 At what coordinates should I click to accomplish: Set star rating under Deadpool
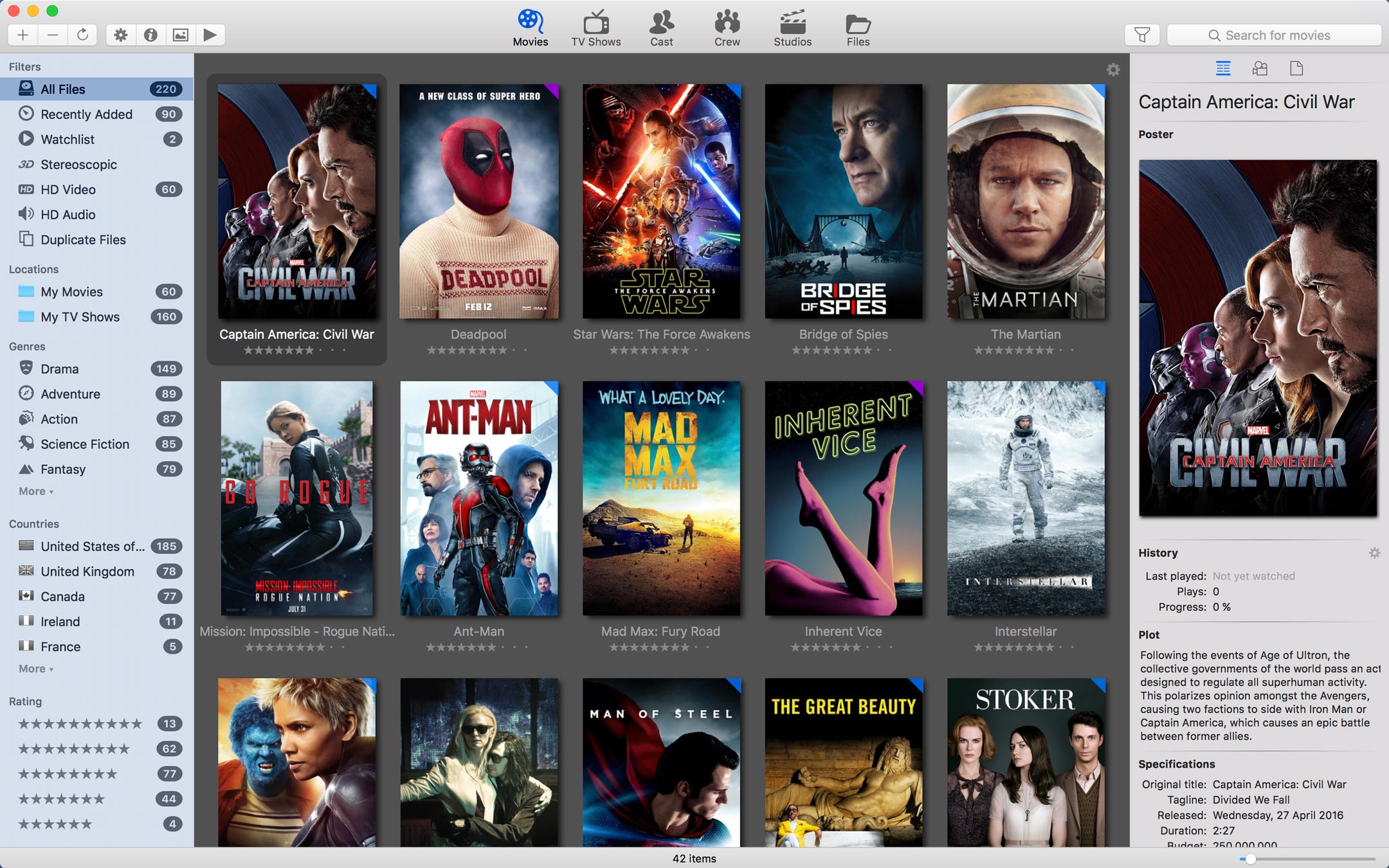[478, 350]
